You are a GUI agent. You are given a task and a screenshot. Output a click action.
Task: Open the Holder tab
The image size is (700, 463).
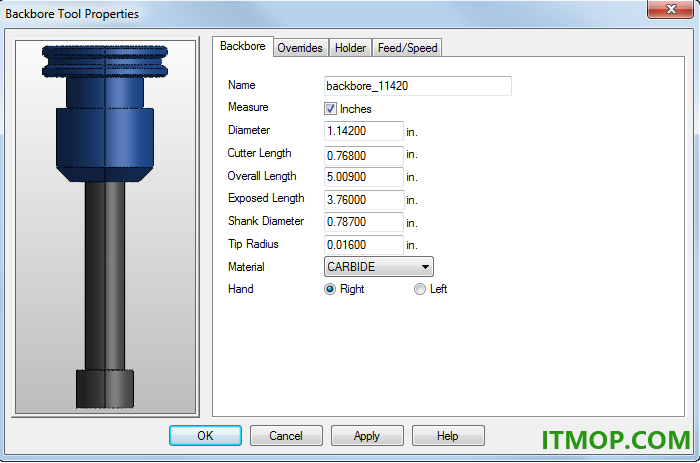click(x=350, y=48)
